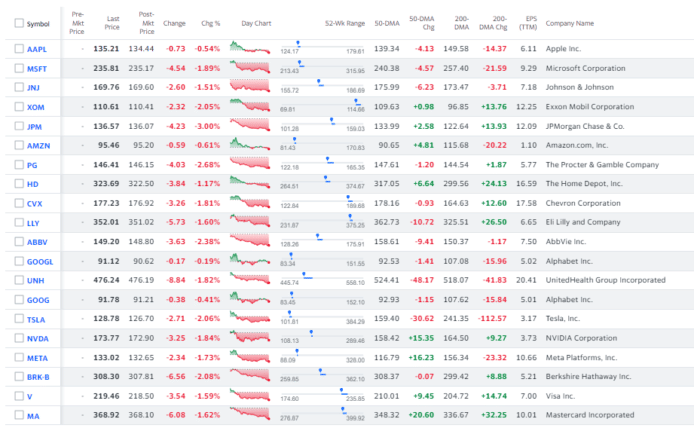
Task: Click the 17.58 EPS value for Chevron
Action: 526,203
